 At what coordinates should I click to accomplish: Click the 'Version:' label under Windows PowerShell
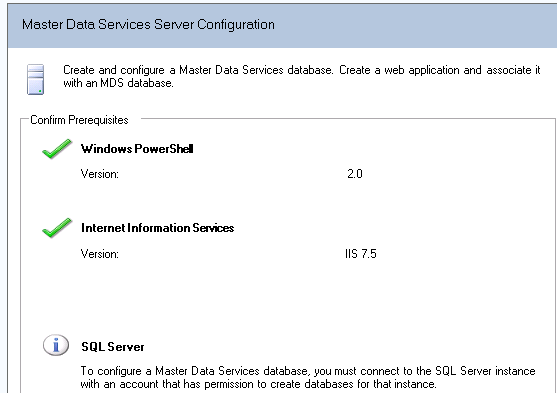click(100, 174)
